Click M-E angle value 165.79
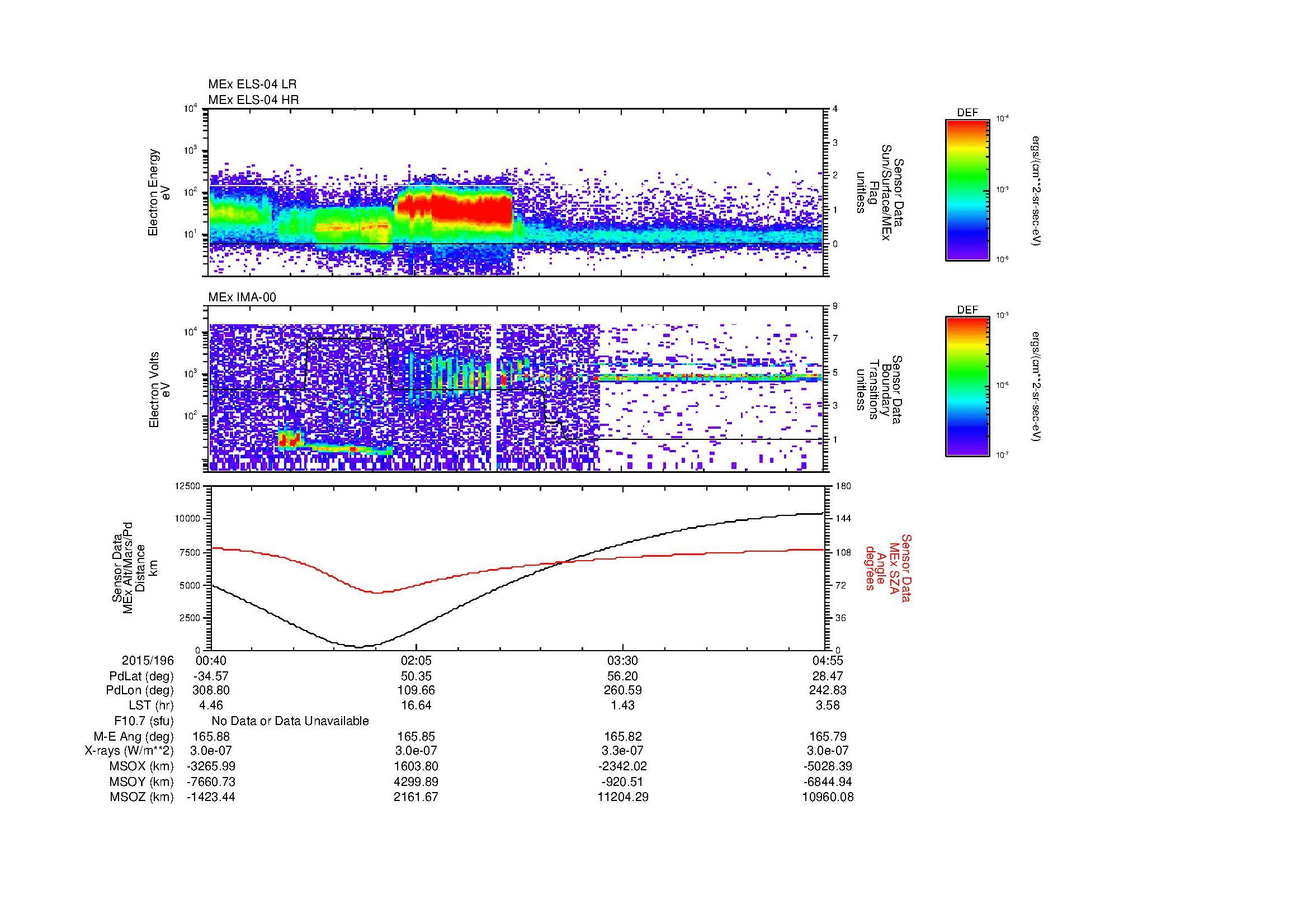This screenshot has width=1308, height=924. coord(828,737)
